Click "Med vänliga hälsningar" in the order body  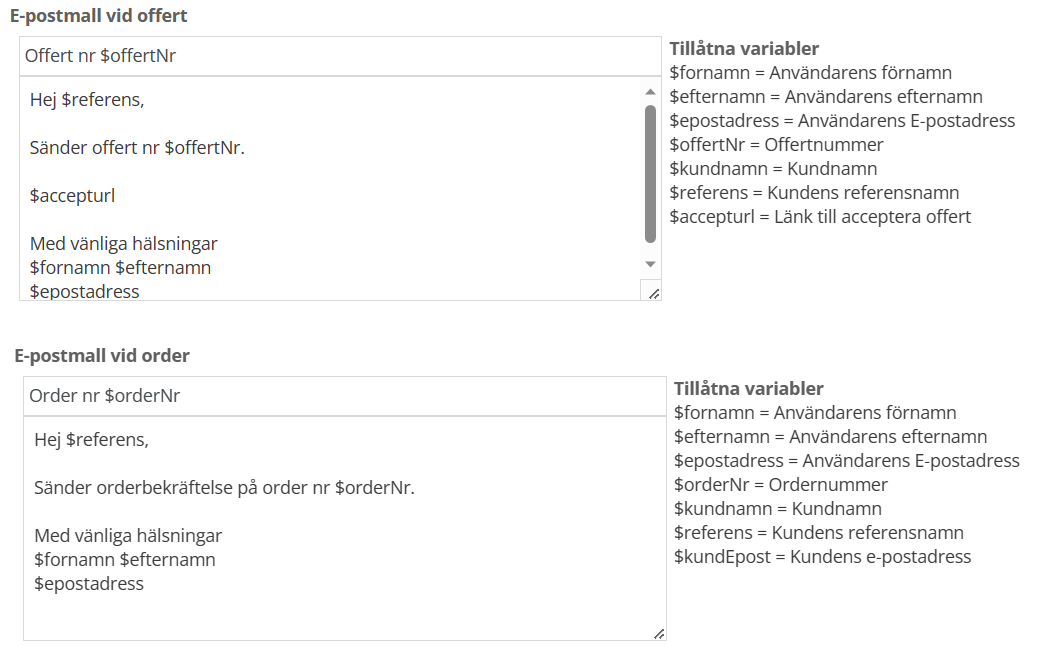click(x=128, y=536)
